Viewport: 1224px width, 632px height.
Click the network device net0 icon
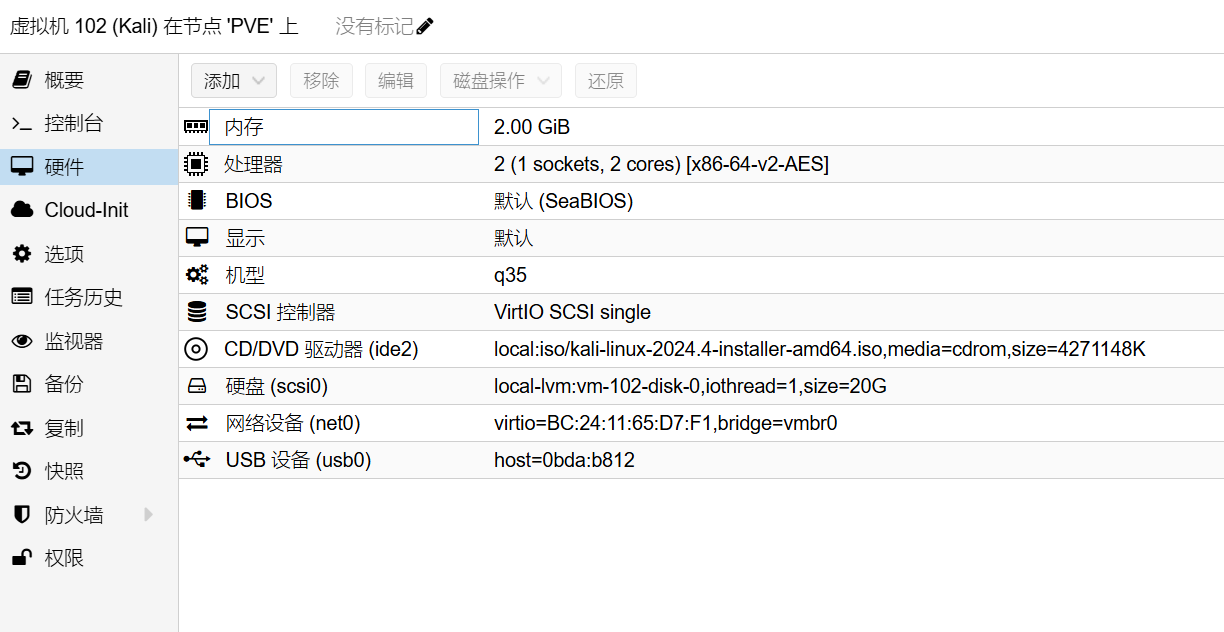point(196,423)
